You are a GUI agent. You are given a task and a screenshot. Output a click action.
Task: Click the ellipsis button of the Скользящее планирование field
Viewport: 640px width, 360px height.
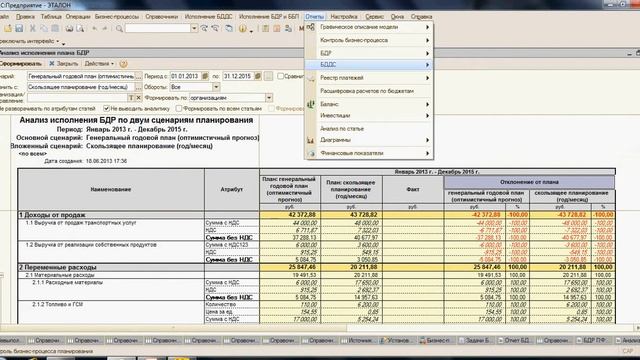click(x=139, y=87)
